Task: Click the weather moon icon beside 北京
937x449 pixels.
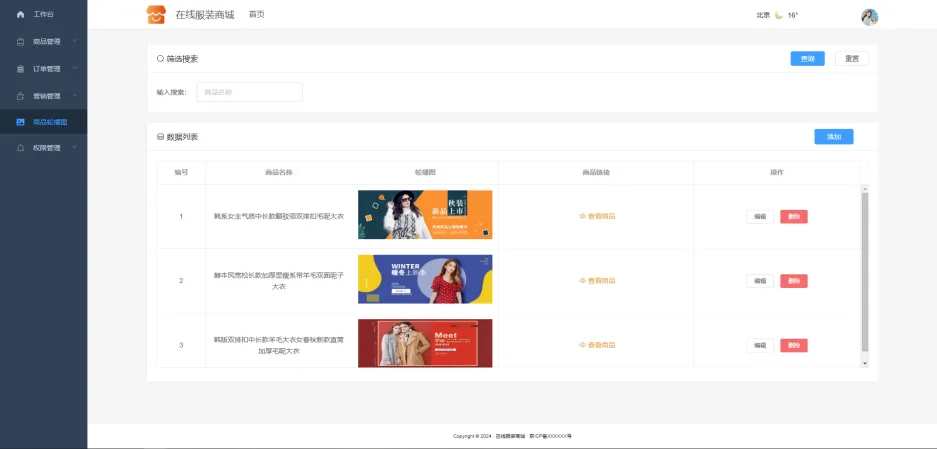Action: 779,15
